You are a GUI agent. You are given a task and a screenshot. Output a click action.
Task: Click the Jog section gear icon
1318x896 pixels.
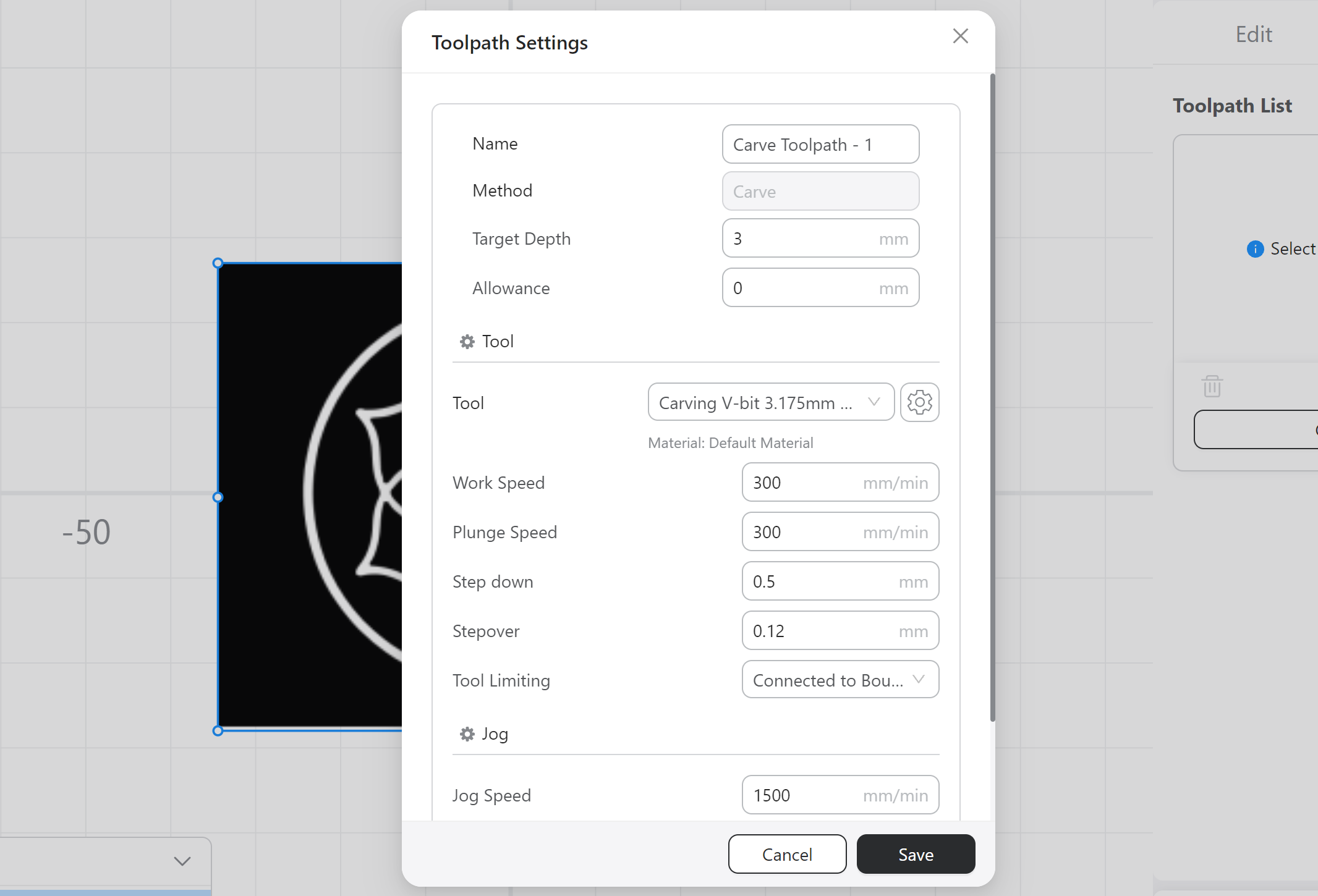coord(467,733)
